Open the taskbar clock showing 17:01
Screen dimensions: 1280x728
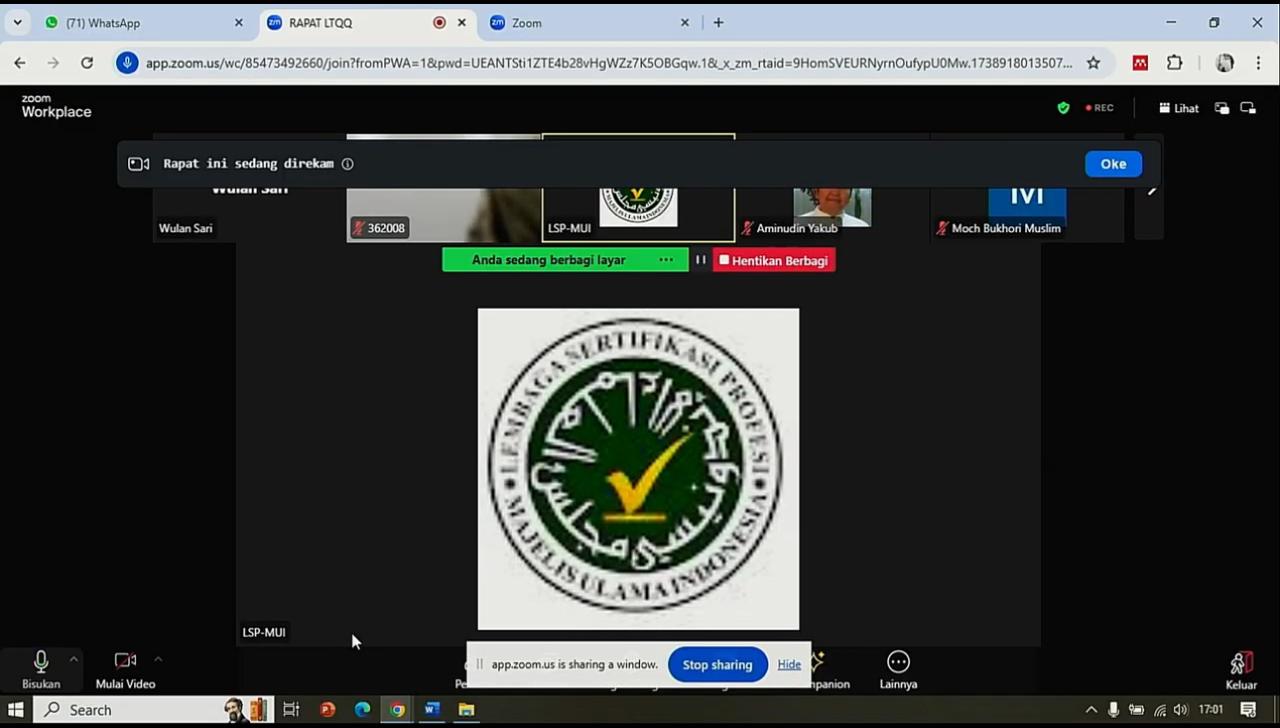pos(1211,710)
